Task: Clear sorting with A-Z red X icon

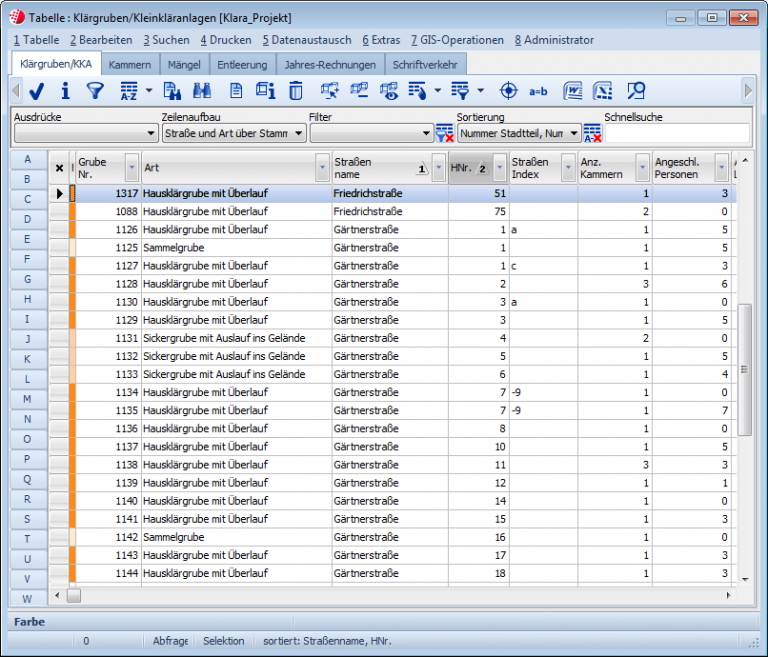Action: [x=593, y=133]
